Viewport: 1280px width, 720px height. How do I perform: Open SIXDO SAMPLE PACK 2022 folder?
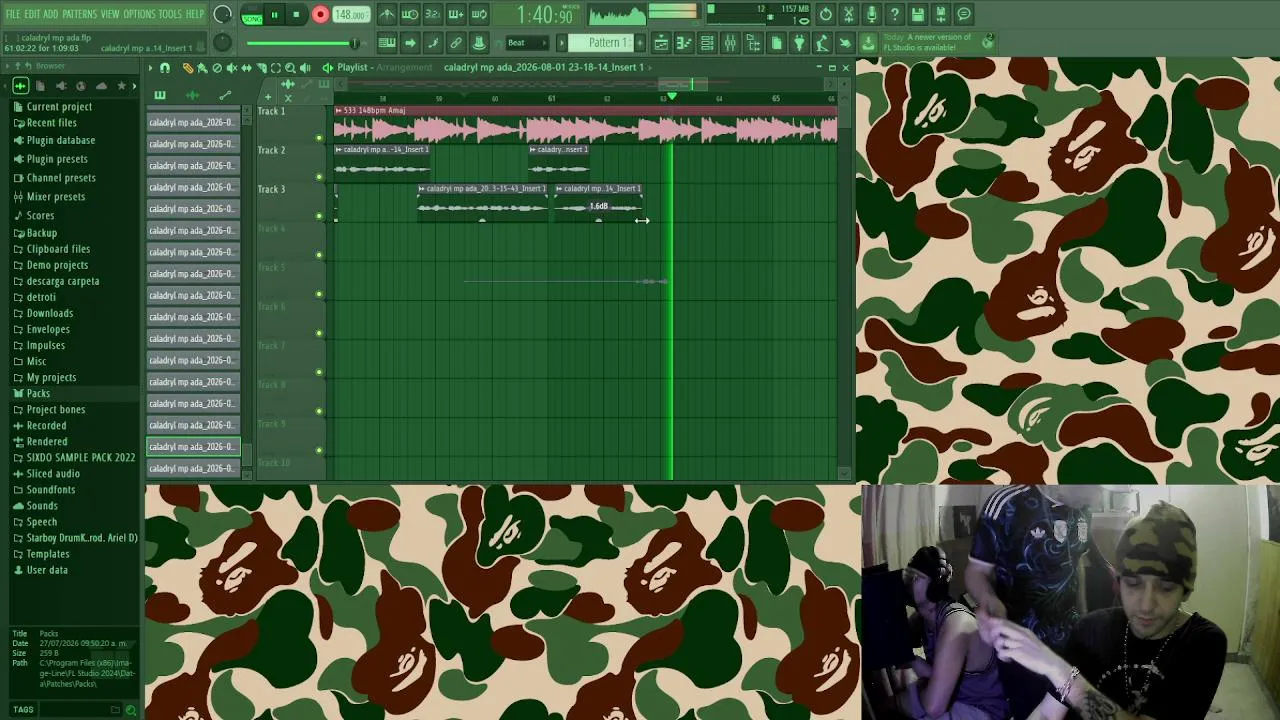[x=80, y=457]
